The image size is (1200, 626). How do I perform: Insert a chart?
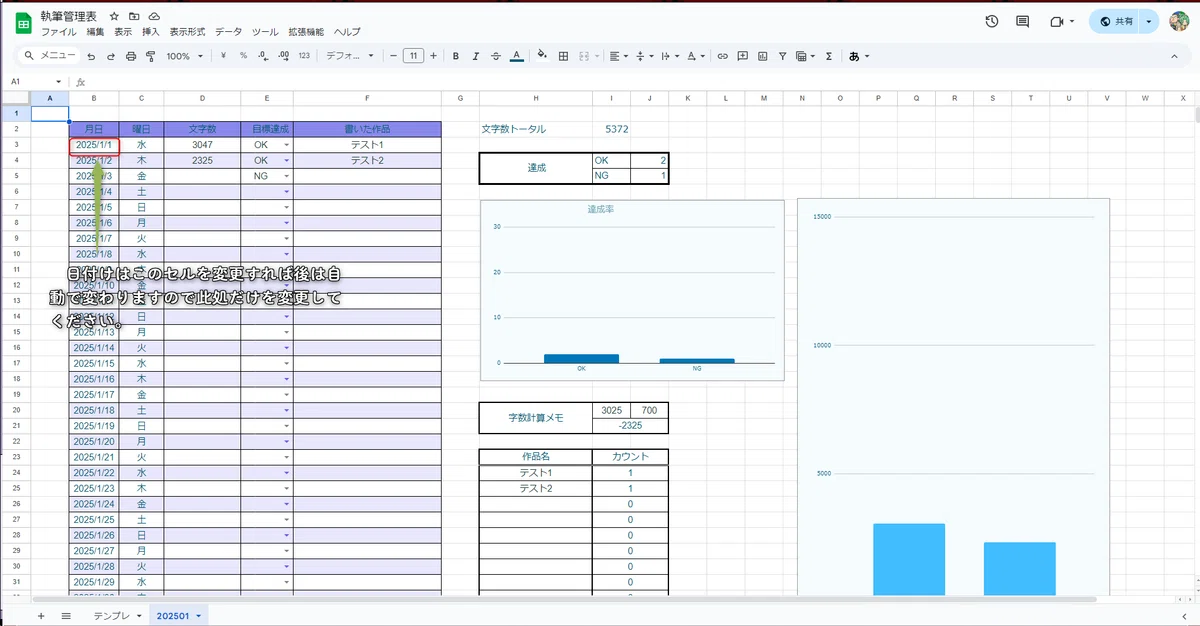(762, 56)
